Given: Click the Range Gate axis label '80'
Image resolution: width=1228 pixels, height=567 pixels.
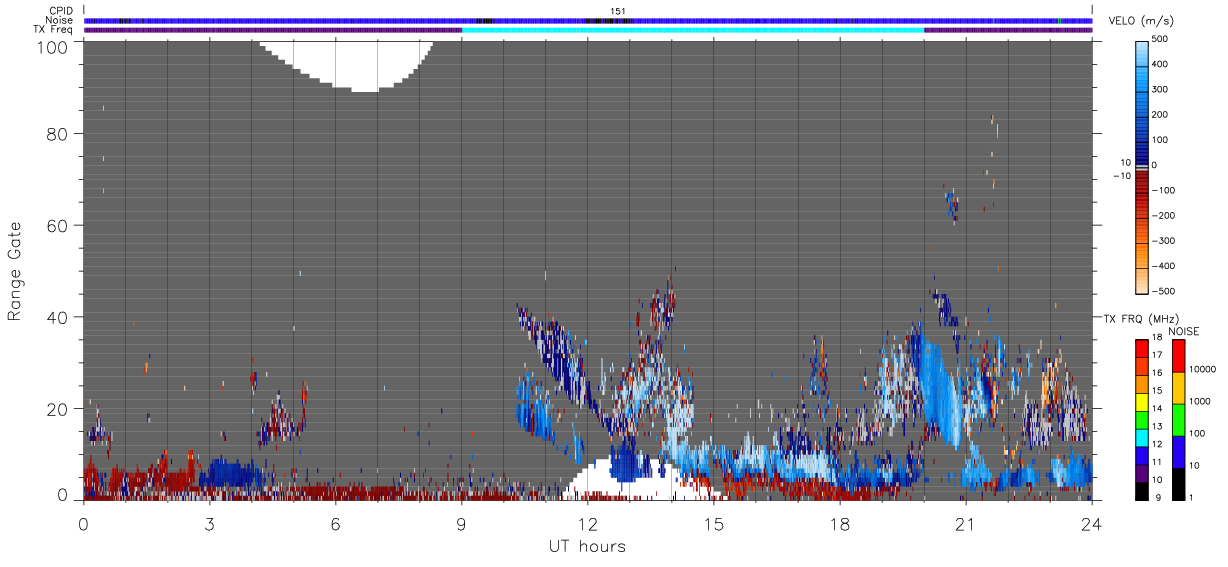Looking at the screenshot, I should pos(56,133).
